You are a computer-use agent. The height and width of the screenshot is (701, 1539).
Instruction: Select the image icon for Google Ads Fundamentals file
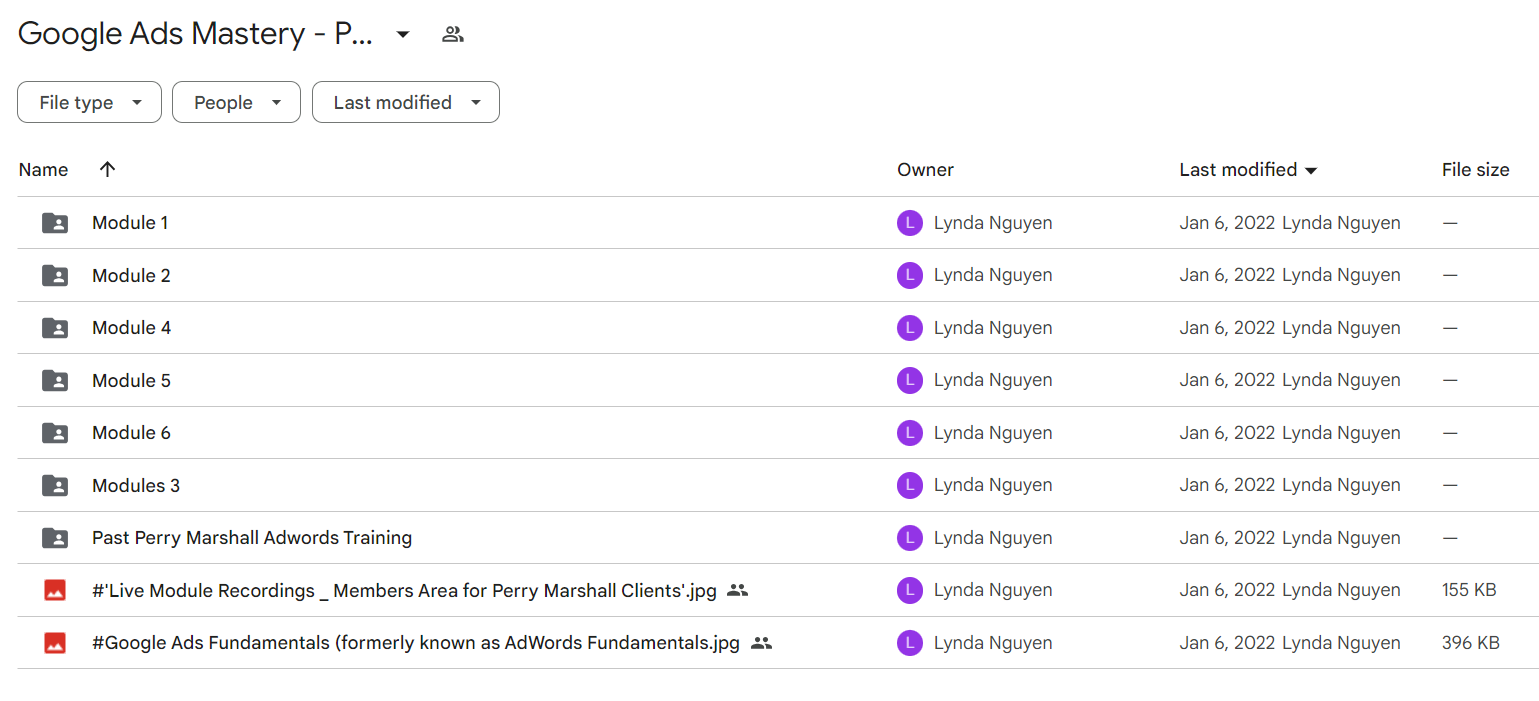[x=55, y=643]
